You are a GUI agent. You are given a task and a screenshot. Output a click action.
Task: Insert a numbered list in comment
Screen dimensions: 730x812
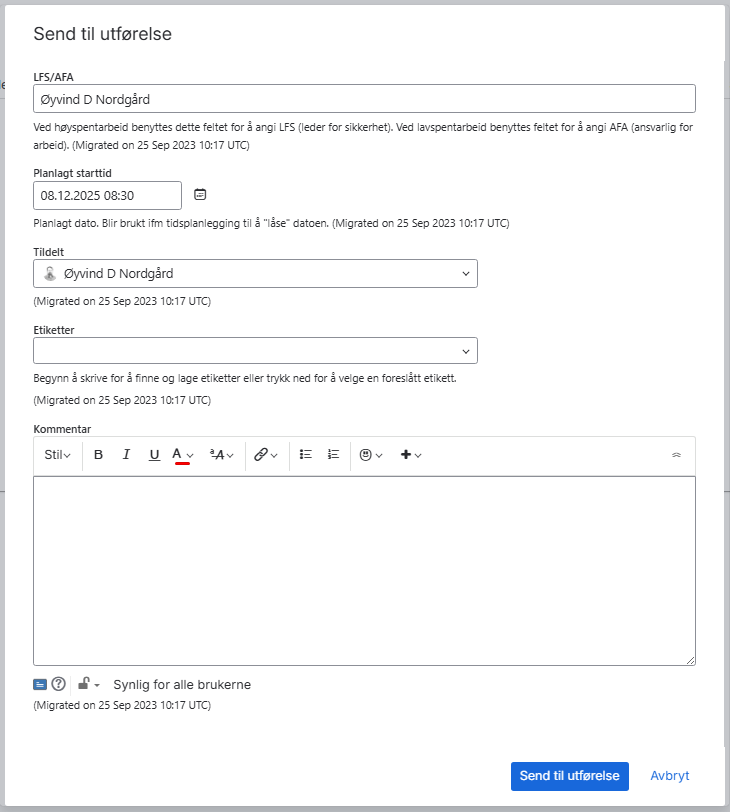[x=334, y=455]
